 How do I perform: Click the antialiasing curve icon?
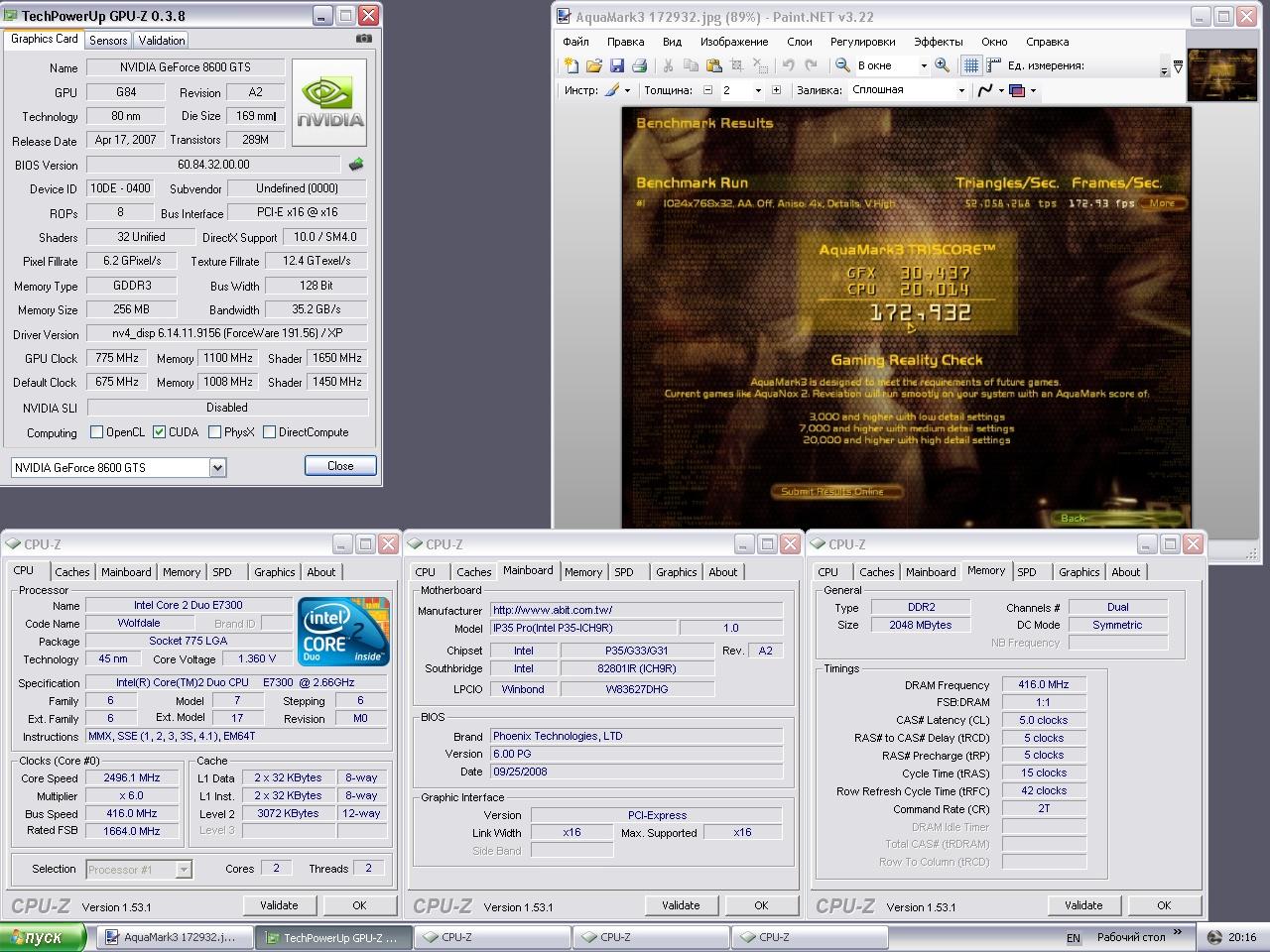tap(984, 90)
